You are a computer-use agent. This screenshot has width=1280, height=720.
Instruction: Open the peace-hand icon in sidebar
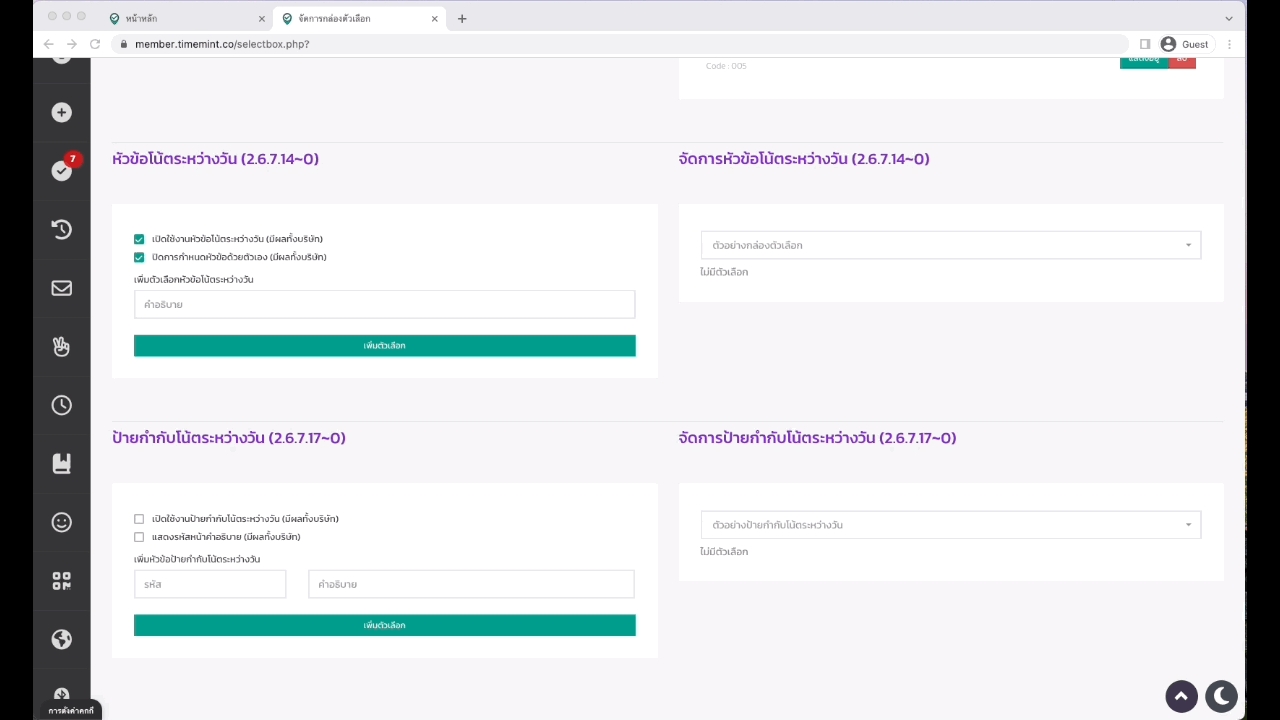click(x=62, y=347)
